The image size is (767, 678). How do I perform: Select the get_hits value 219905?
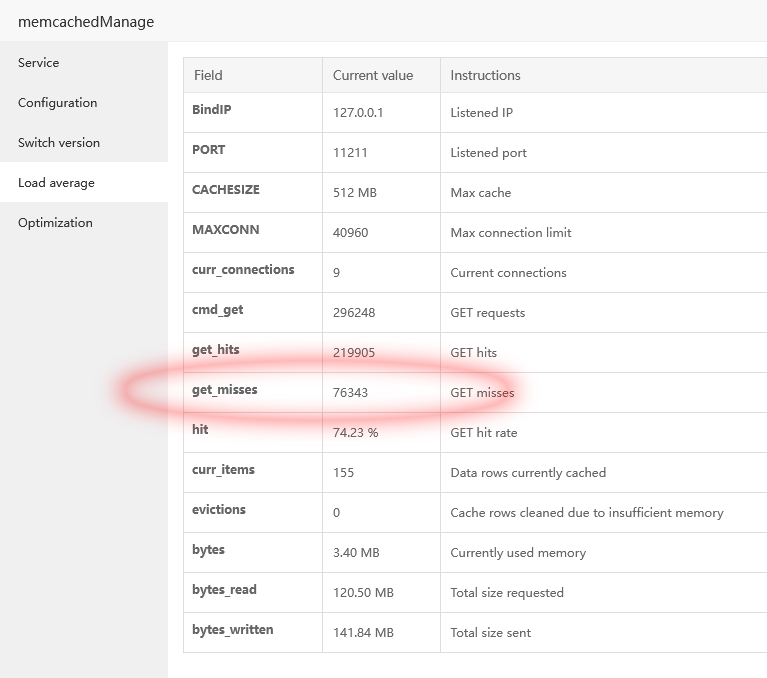point(354,353)
